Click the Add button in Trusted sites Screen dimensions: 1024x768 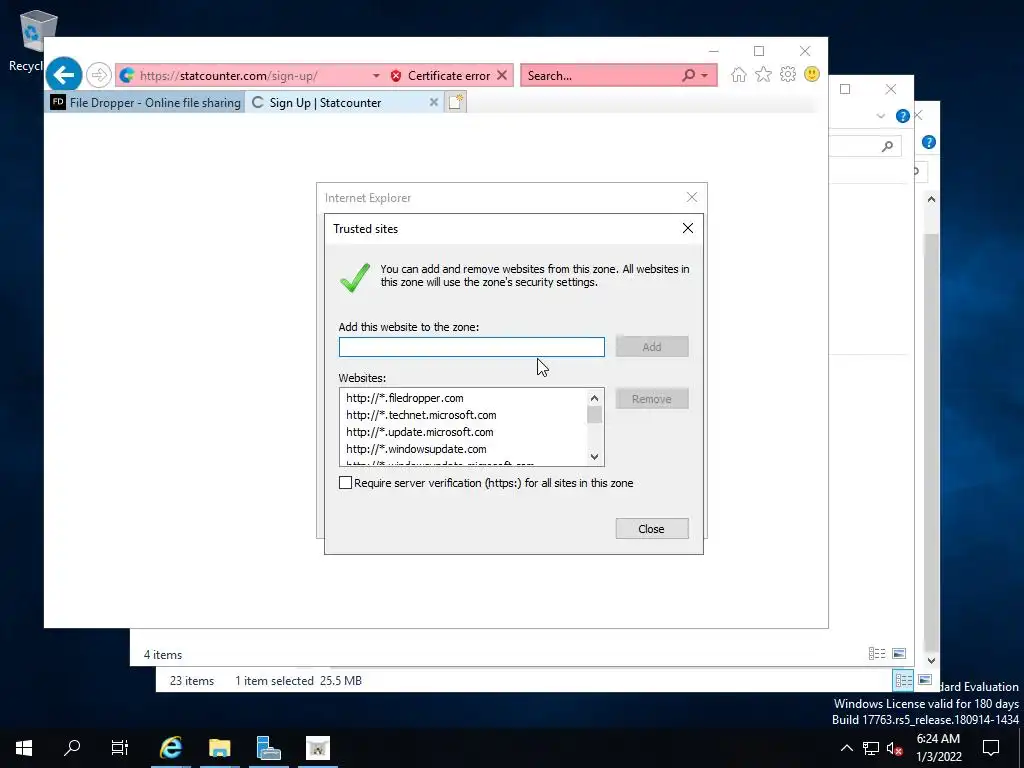pos(652,347)
